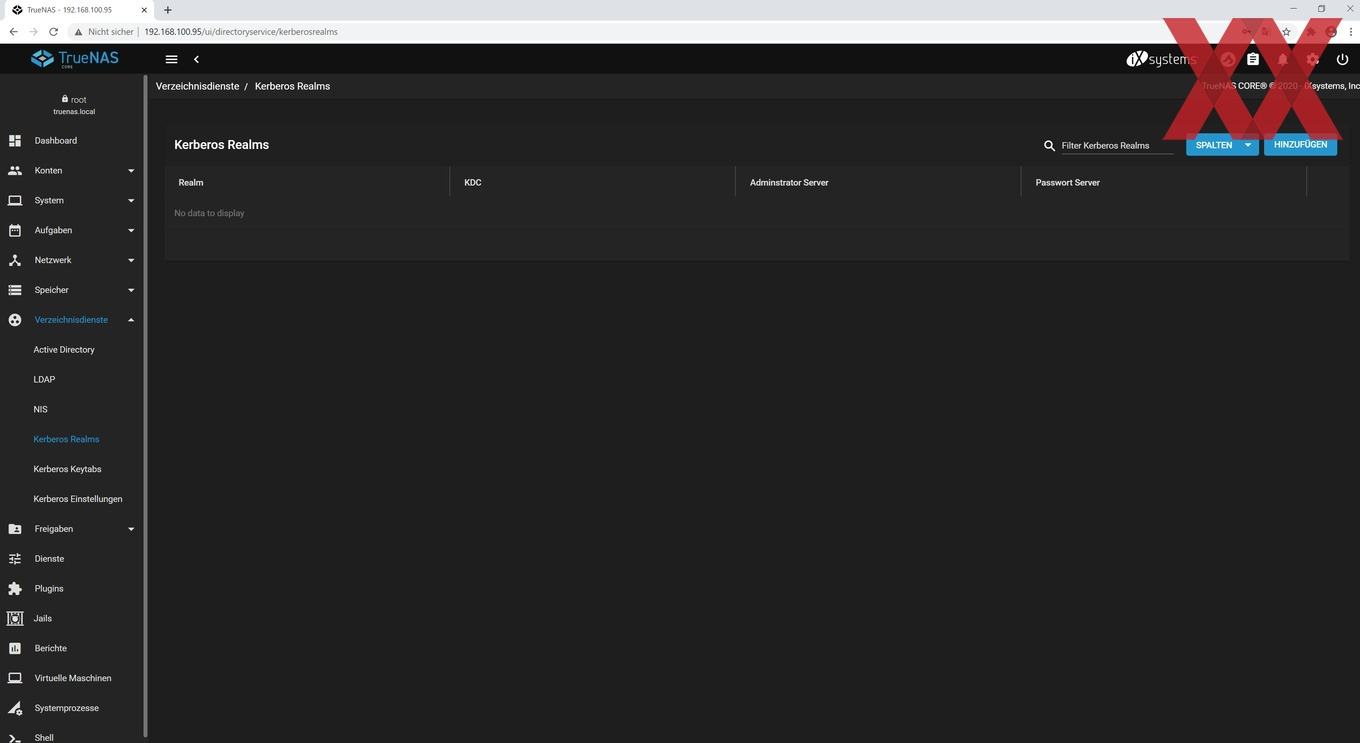This screenshot has width=1360, height=743.
Task: Click the Shell terminal icon
Action: 15,738
